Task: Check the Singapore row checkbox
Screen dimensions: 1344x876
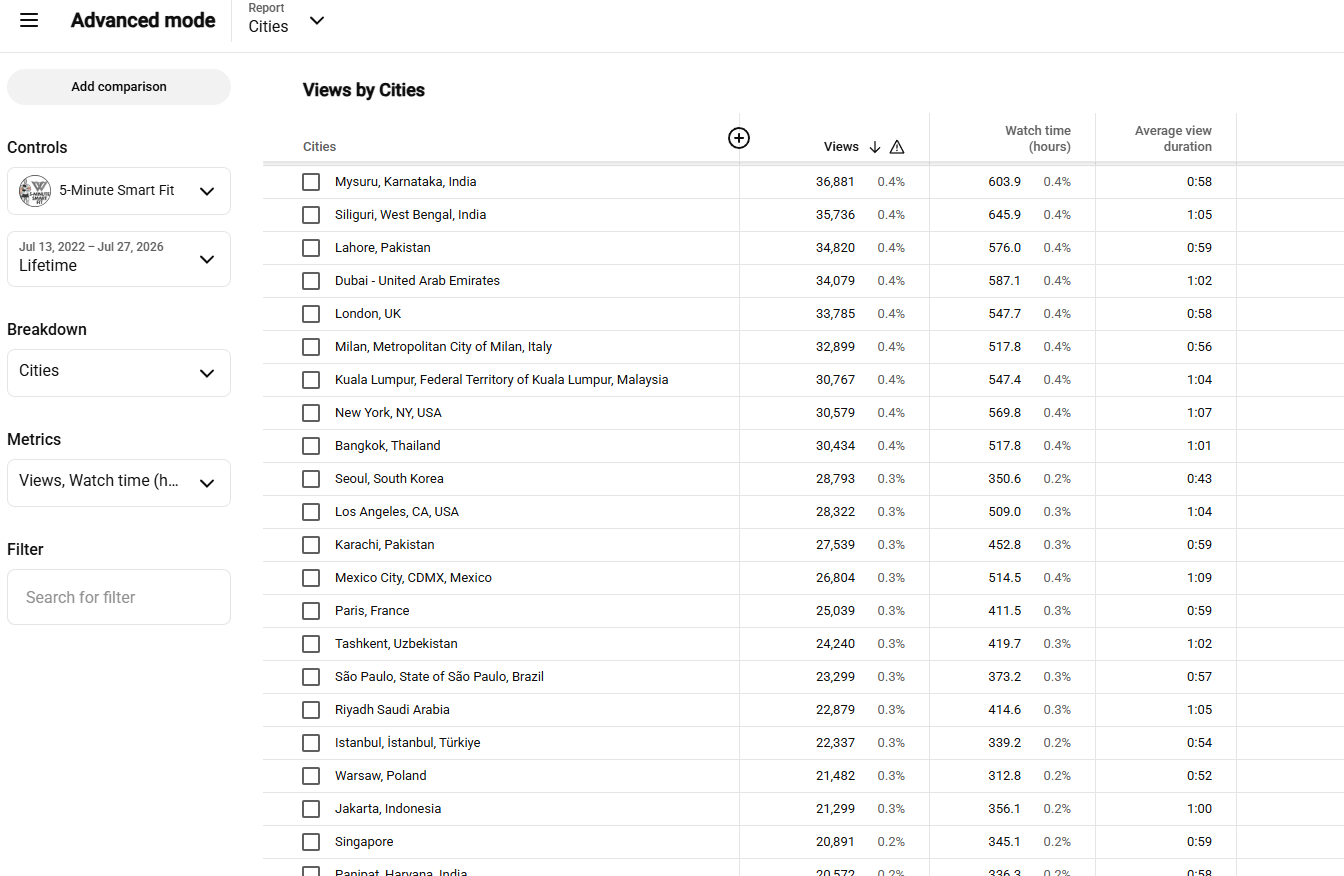Action: [311, 842]
